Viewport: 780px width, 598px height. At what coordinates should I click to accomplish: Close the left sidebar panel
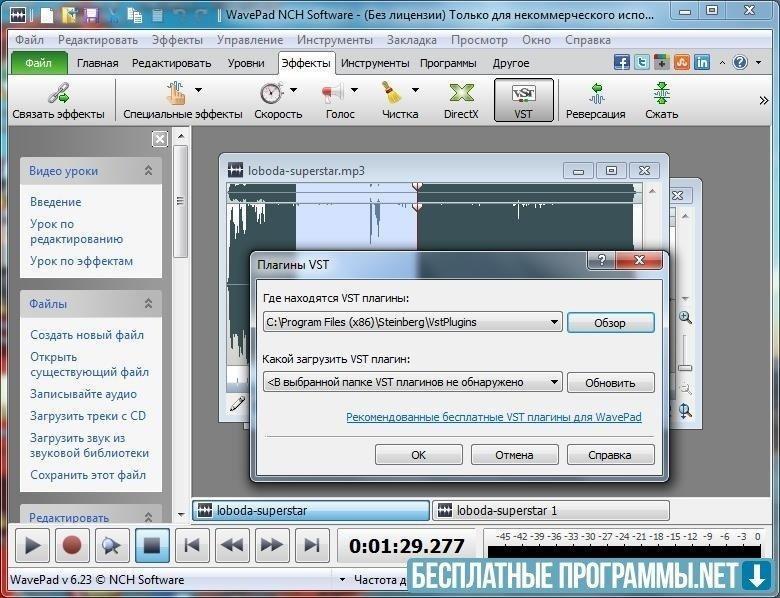click(x=160, y=139)
